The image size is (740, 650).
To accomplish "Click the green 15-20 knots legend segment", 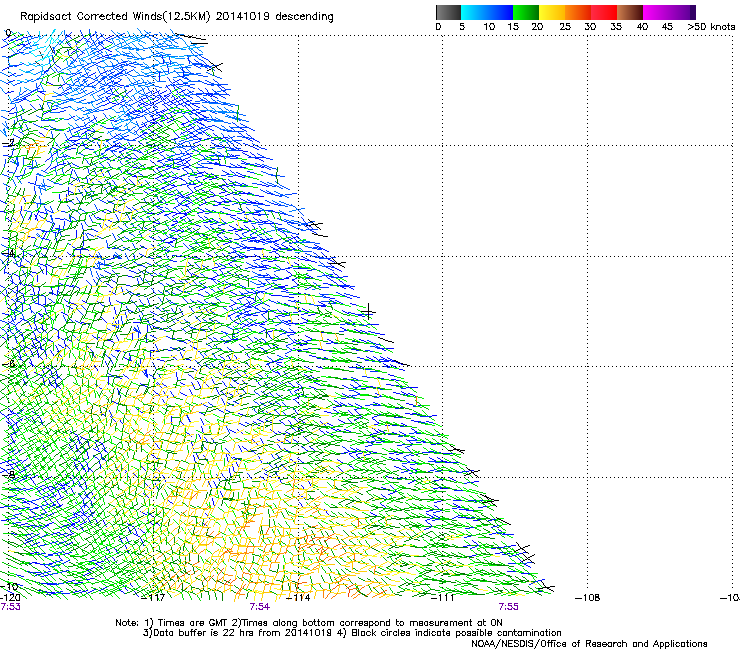I will point(526,12).
